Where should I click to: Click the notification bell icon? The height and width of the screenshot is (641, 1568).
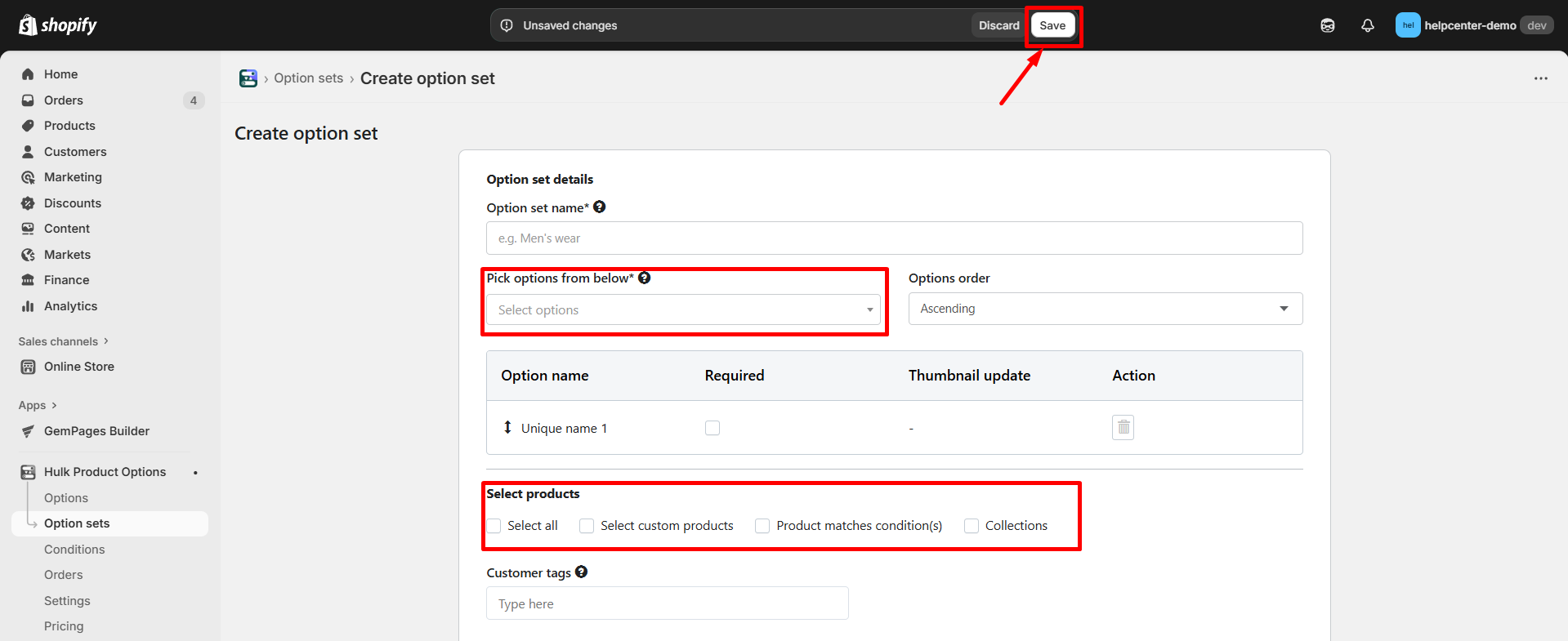coord(1367,25)
